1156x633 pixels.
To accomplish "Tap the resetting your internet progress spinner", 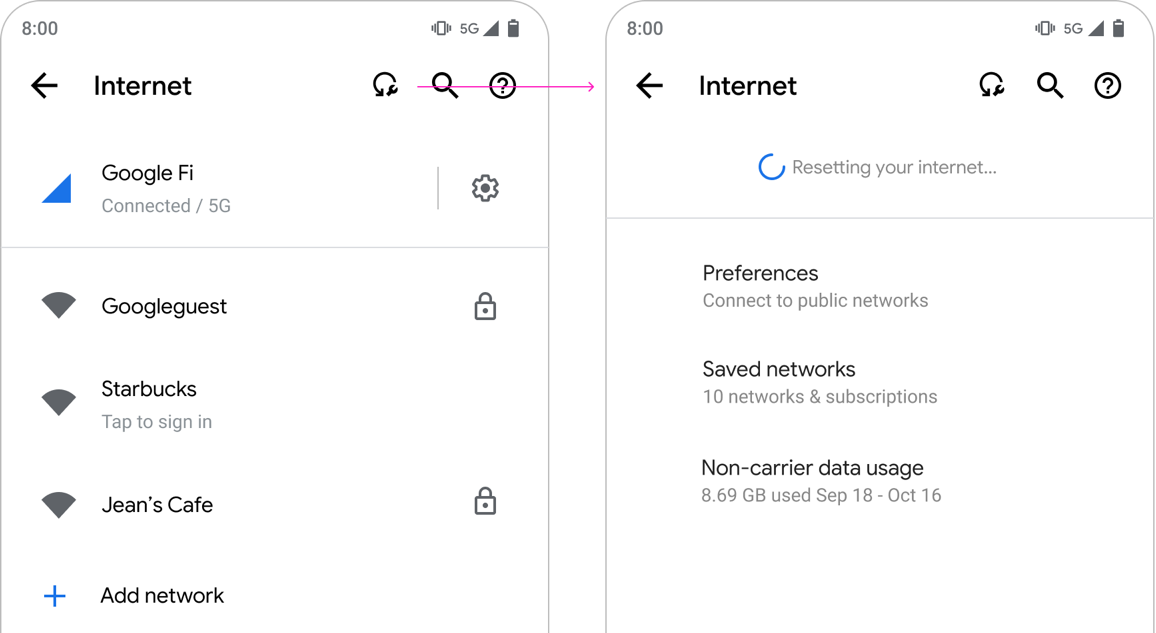I will pos(771,166).
